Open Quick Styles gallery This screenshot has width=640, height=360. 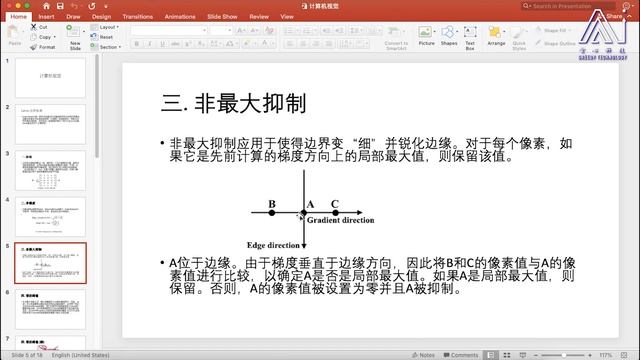click(x=519, y=38)
